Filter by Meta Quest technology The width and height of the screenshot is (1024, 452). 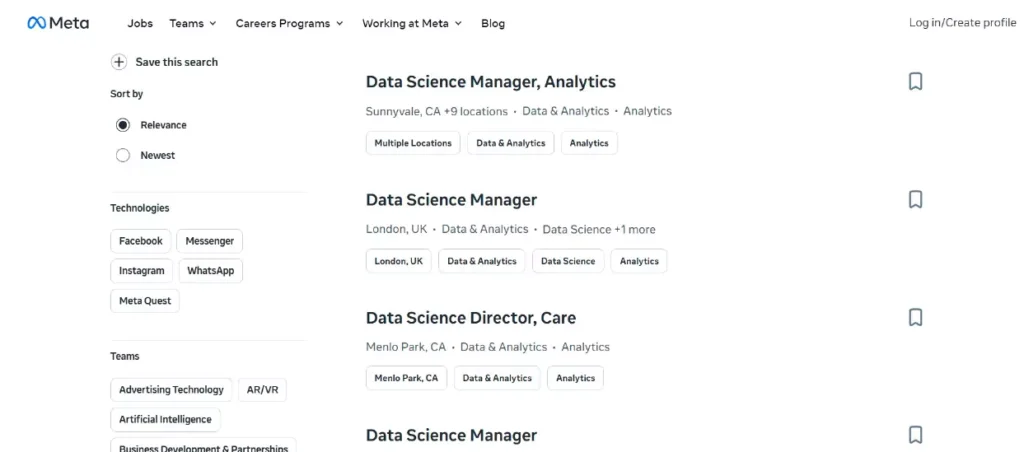coord(145,300)
